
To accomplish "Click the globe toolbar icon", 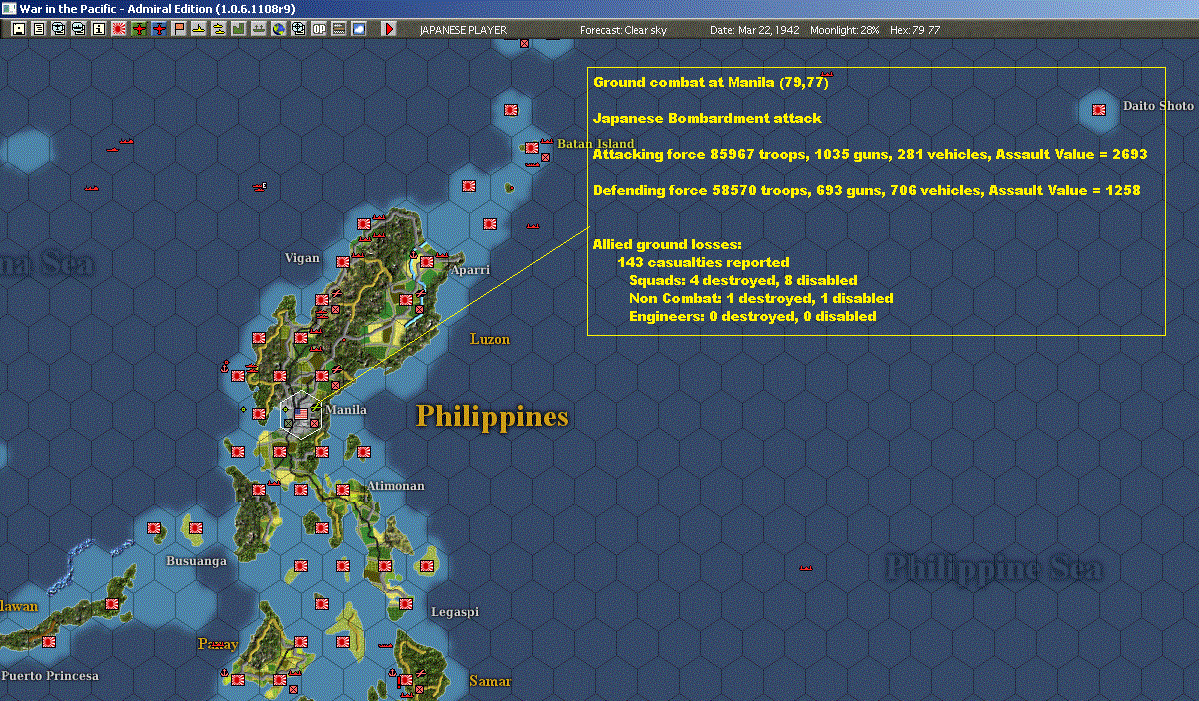I will [278, 29].
